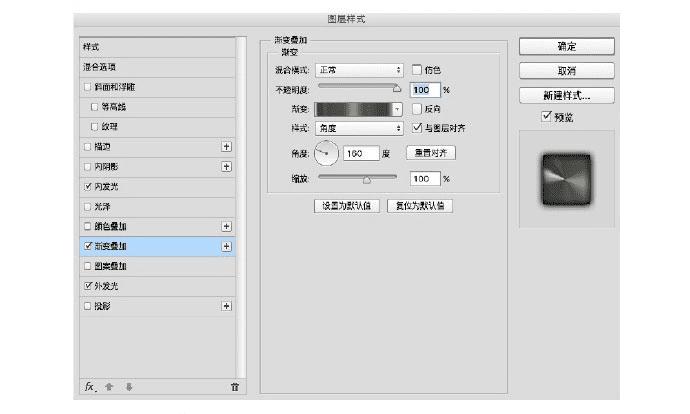
Task: Click 不透明度 opacity slider handle
Action: click(397, 88)
